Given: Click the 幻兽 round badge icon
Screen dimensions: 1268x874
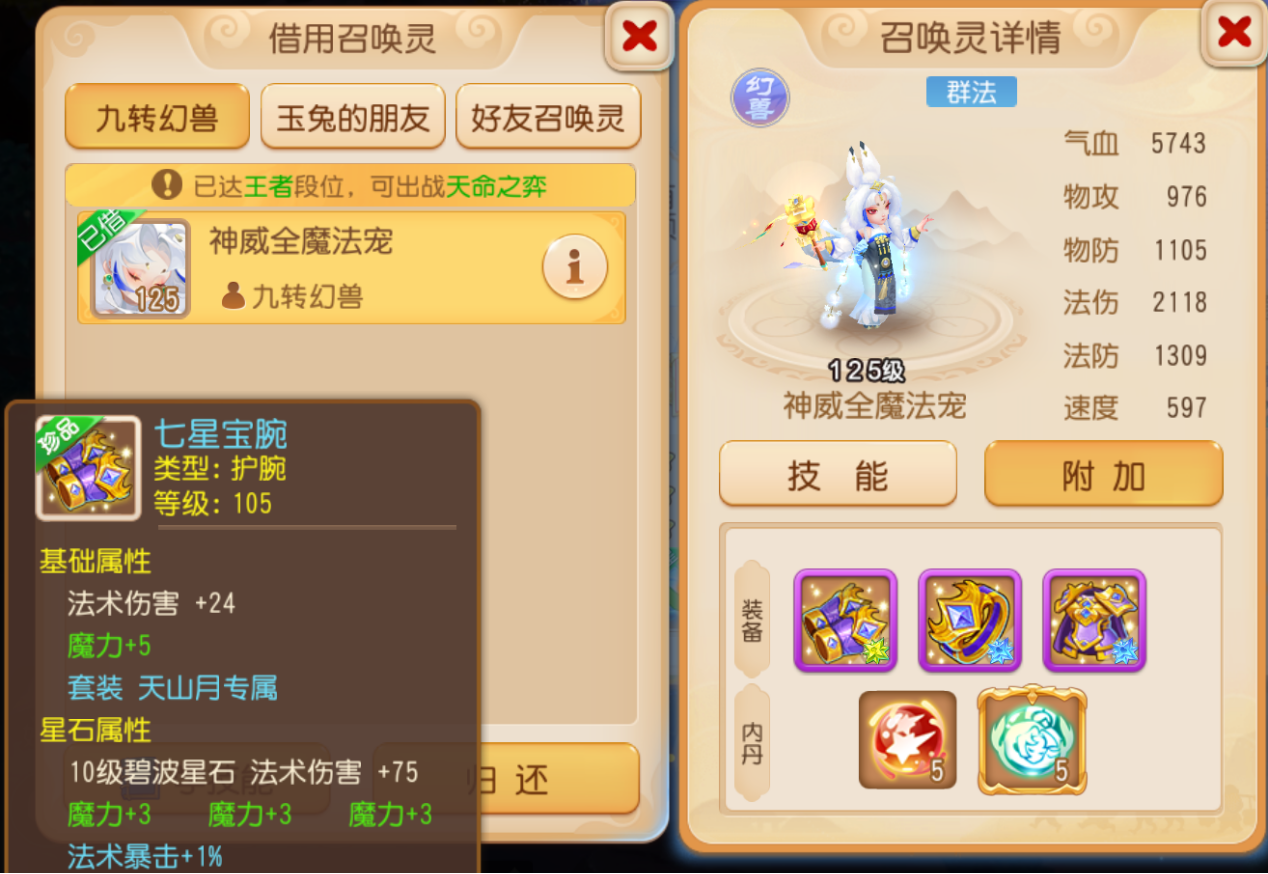Looking at the screenshot, I should [760, 97].
